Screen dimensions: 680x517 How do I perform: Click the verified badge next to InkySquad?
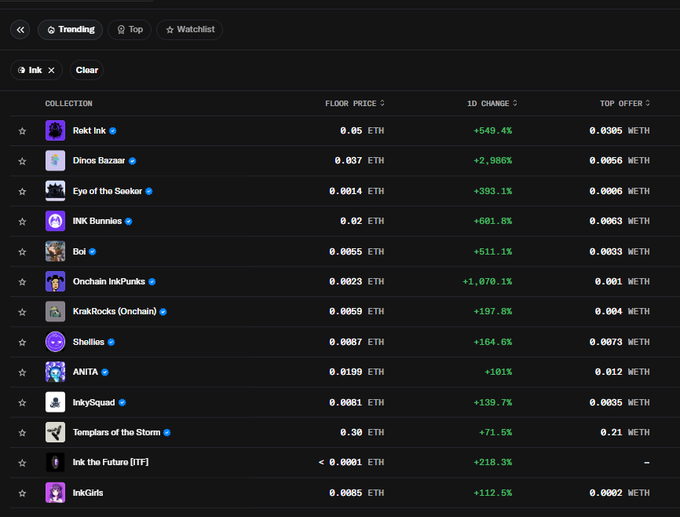[122, 402]
